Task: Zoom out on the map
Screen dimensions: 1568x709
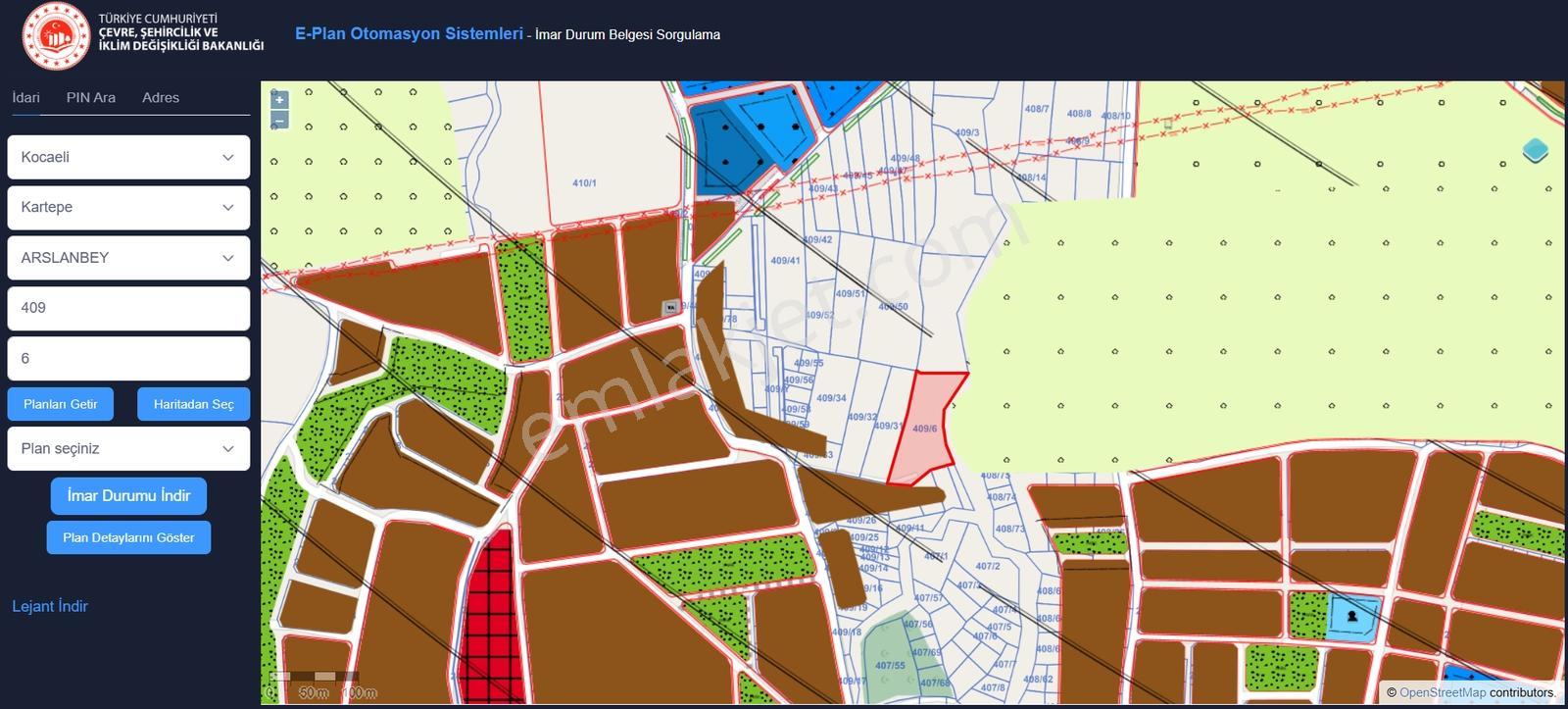Action: (279, 121)
